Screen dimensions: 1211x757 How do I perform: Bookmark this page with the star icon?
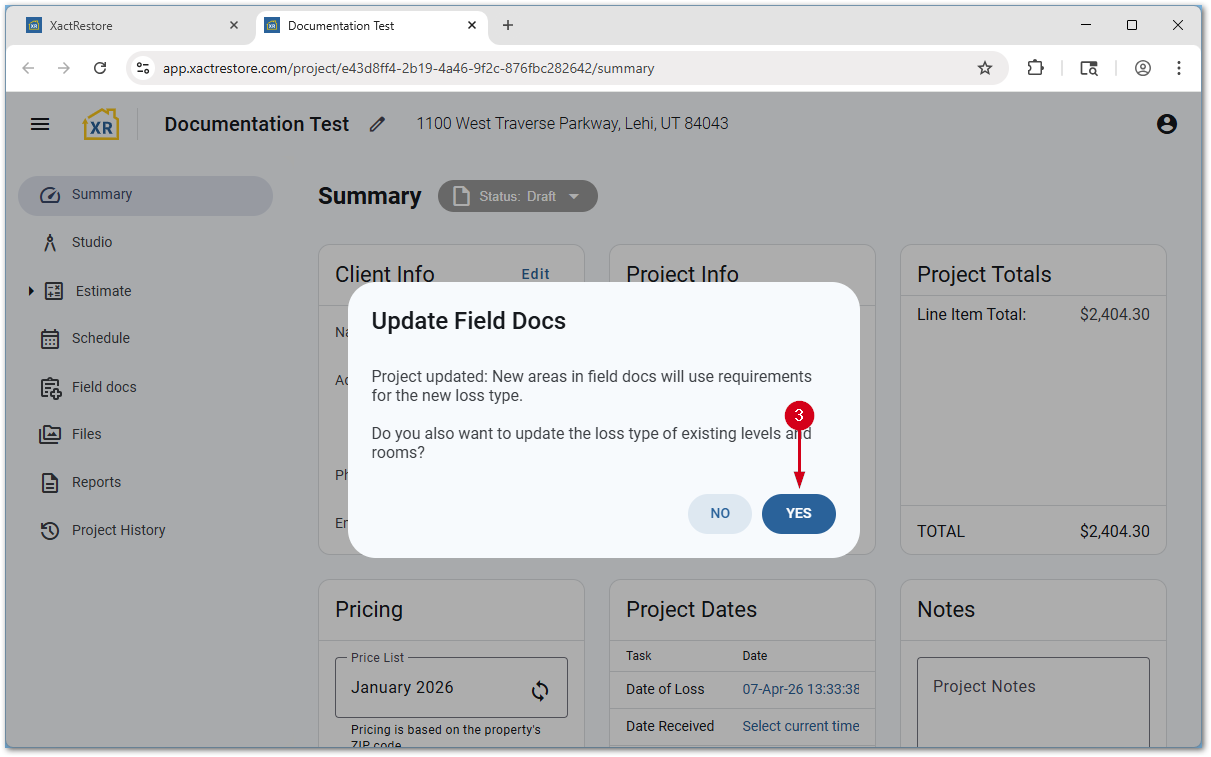[x=985, y=68]
